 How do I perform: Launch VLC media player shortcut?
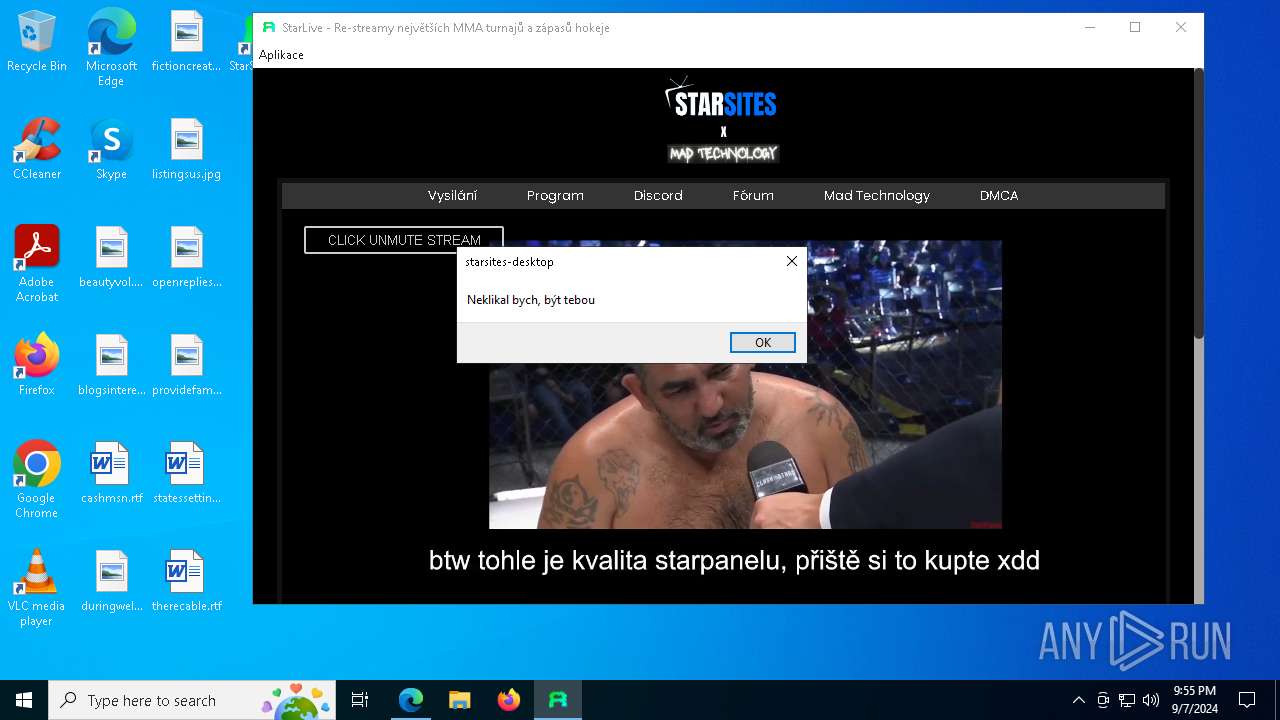[x=37, y=588]
